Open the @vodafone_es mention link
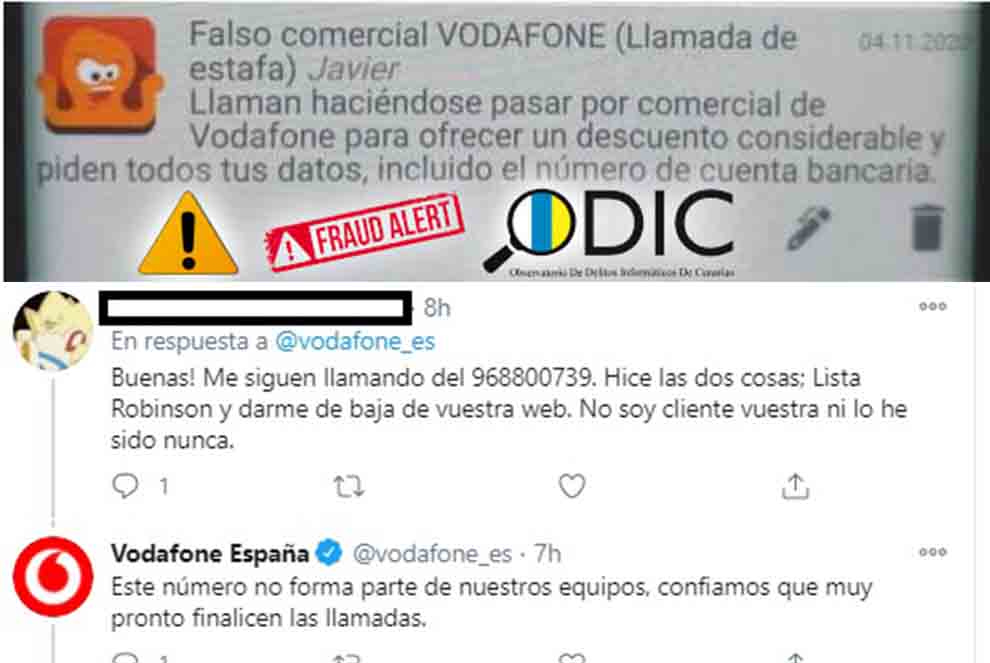990x663 pixels. 355,342
